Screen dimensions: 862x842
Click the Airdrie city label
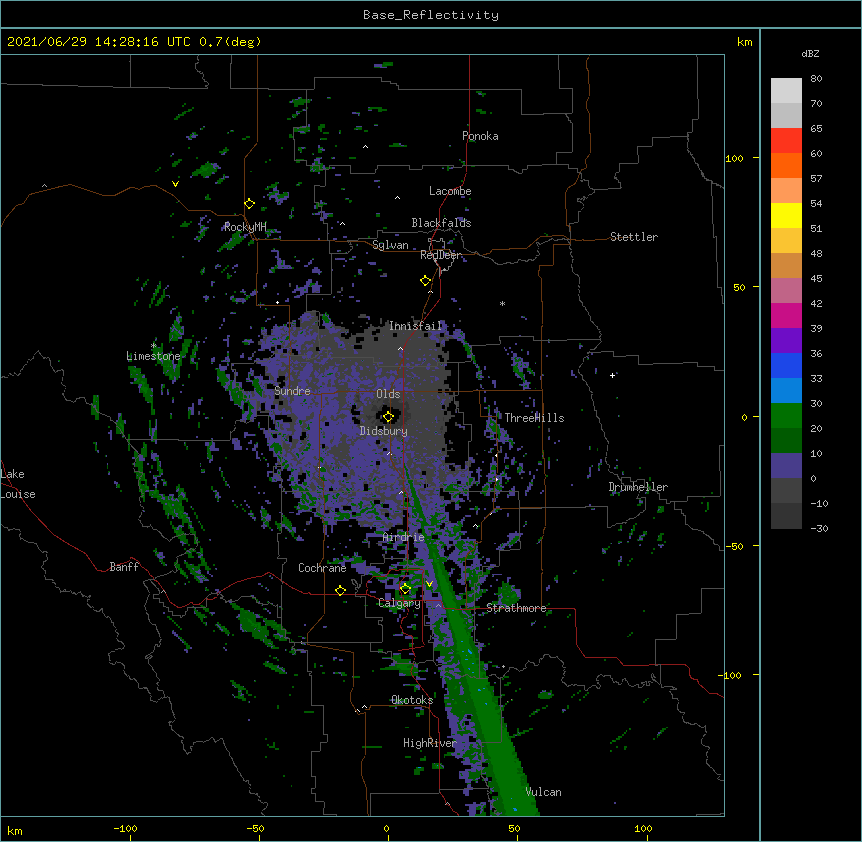pos(403,537)
